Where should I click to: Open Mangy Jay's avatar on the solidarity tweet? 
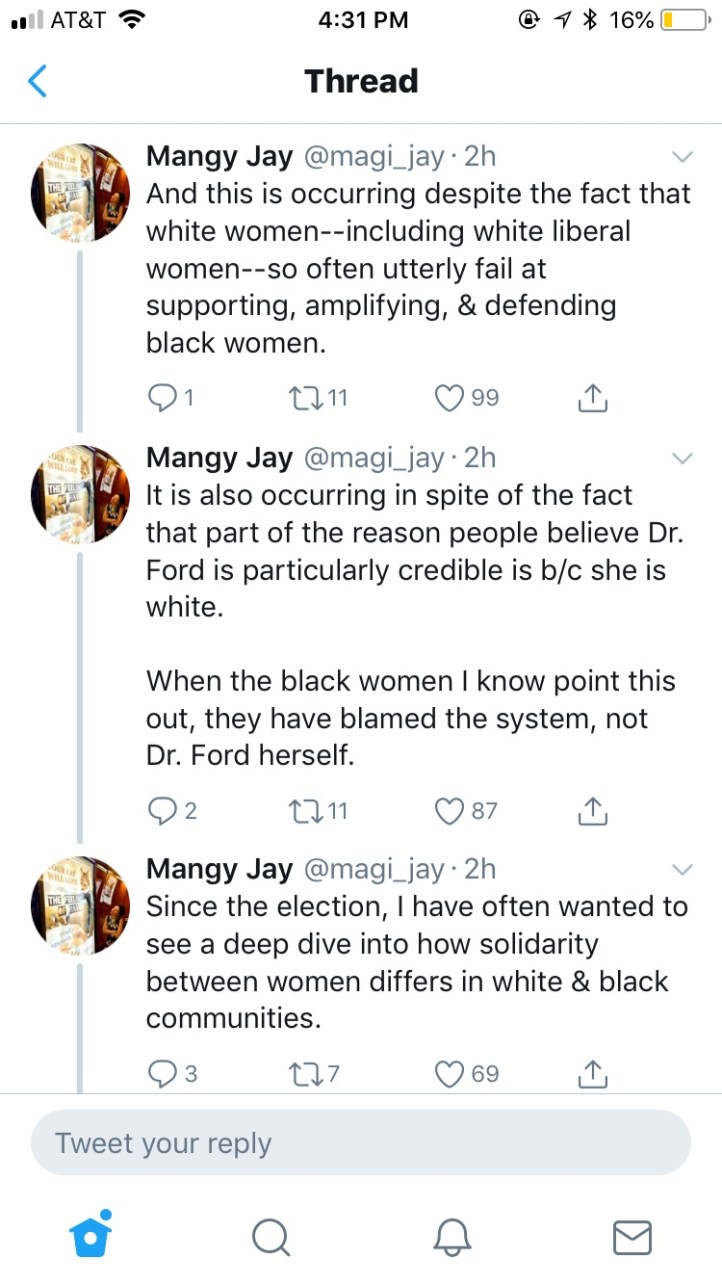pyautogui.click(x=80, y=905)
